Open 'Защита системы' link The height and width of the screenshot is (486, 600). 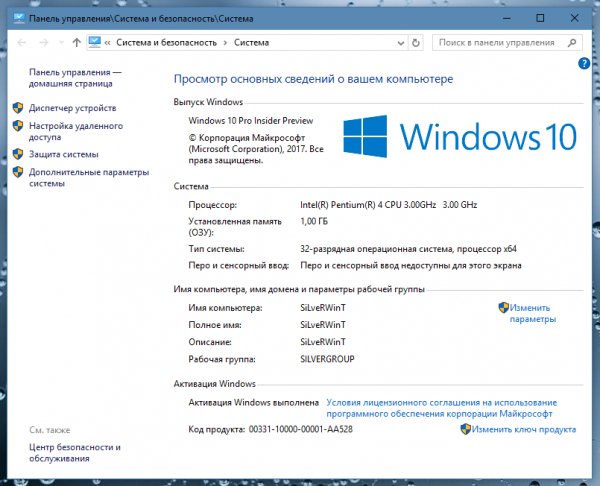point(64,154)
